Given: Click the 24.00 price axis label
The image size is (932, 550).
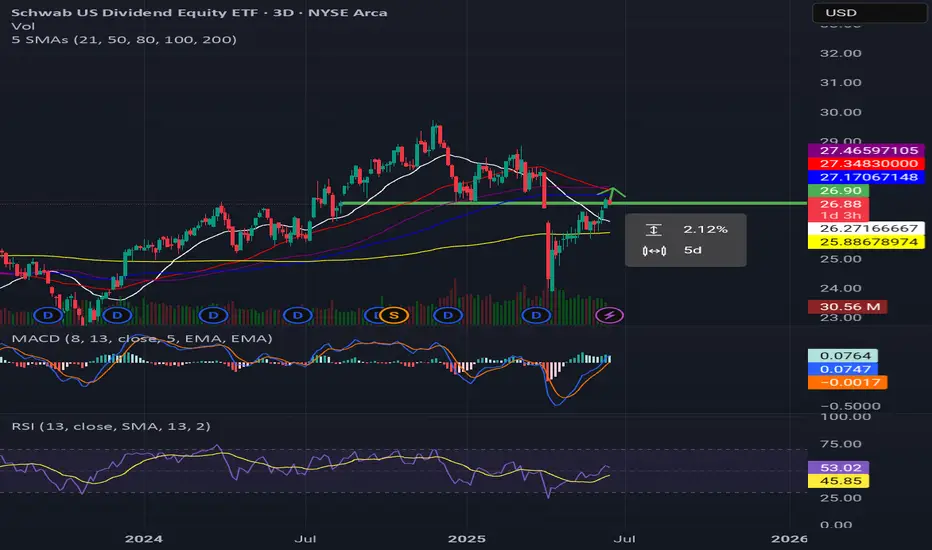Looking at the screenshot, I should click(840, 288).
